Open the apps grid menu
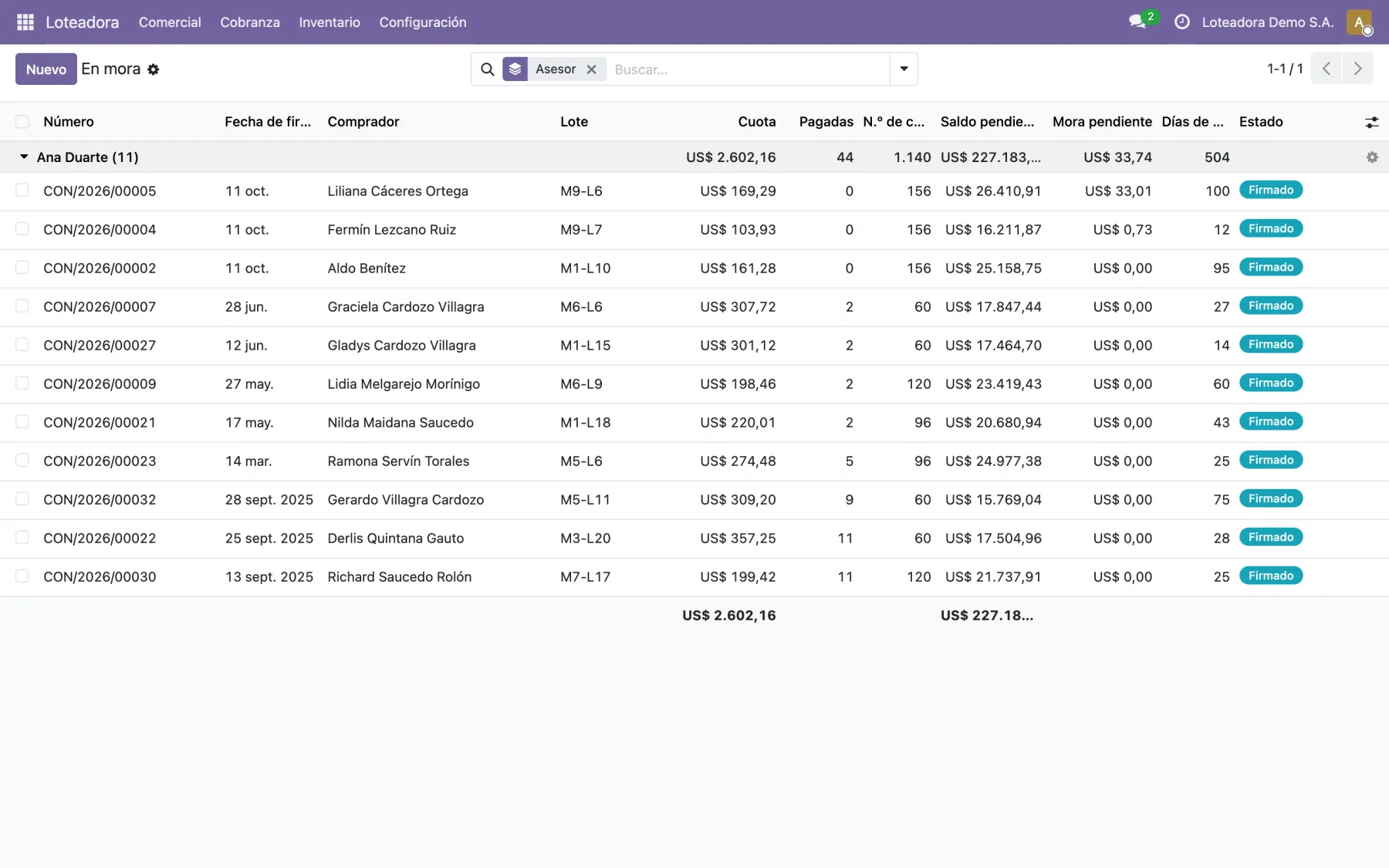1389x868 pixels. (25, 22)
